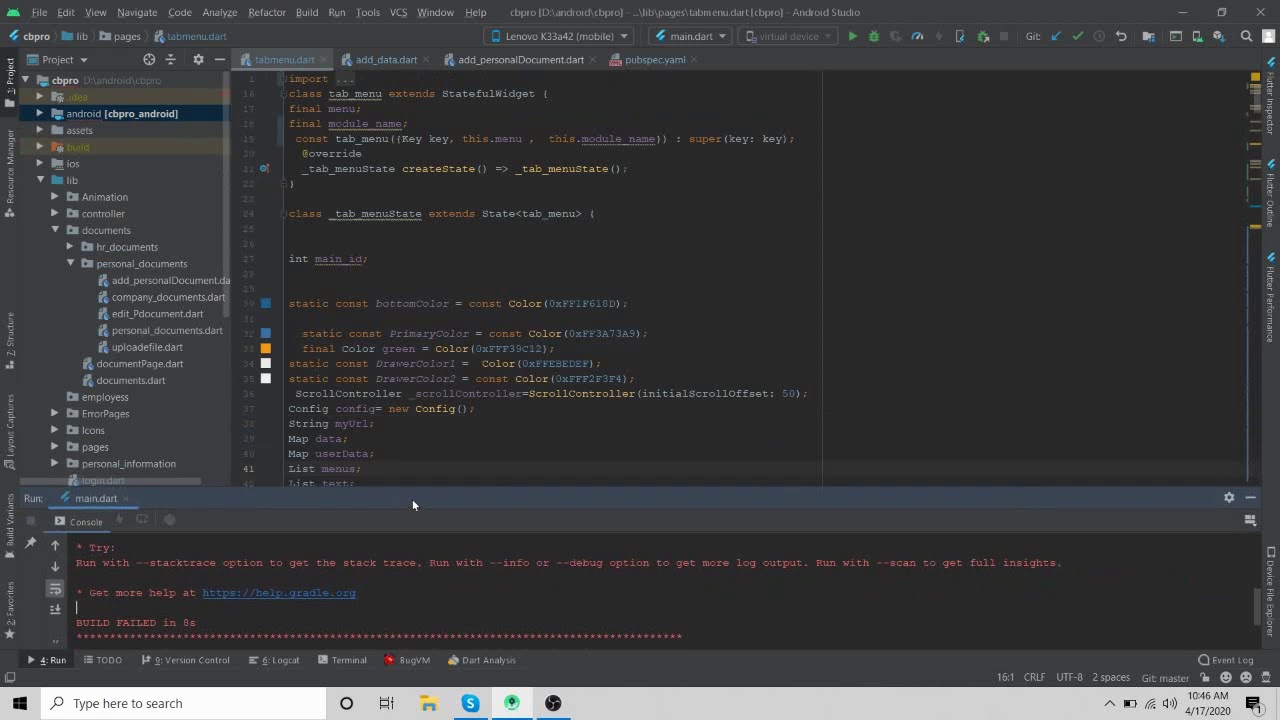The width and height of the screenshot is (1280, 720).
Task: Click the Git commit checkmark icon
Action: 1077,36
